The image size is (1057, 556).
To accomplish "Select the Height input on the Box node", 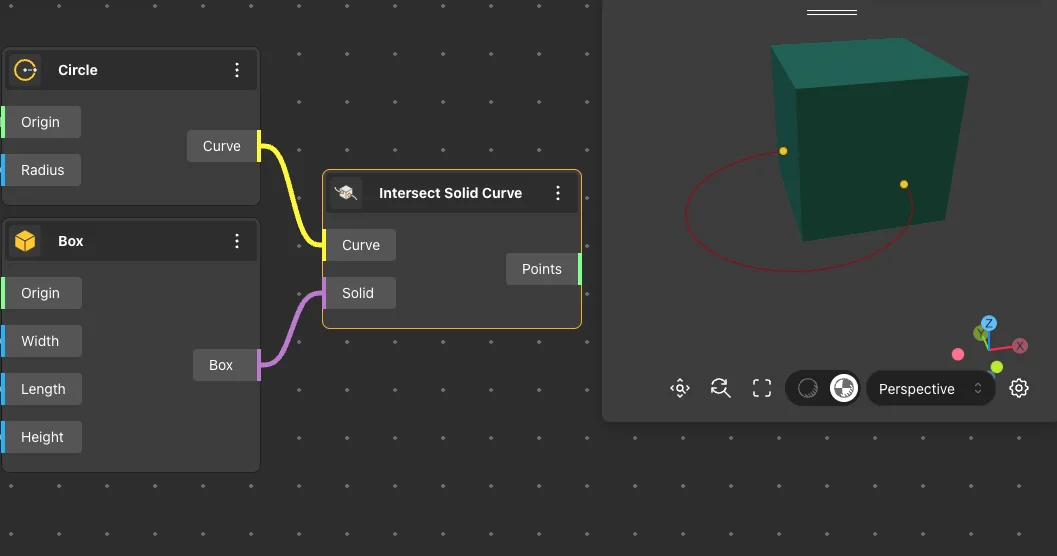I will tap(42, 437).
